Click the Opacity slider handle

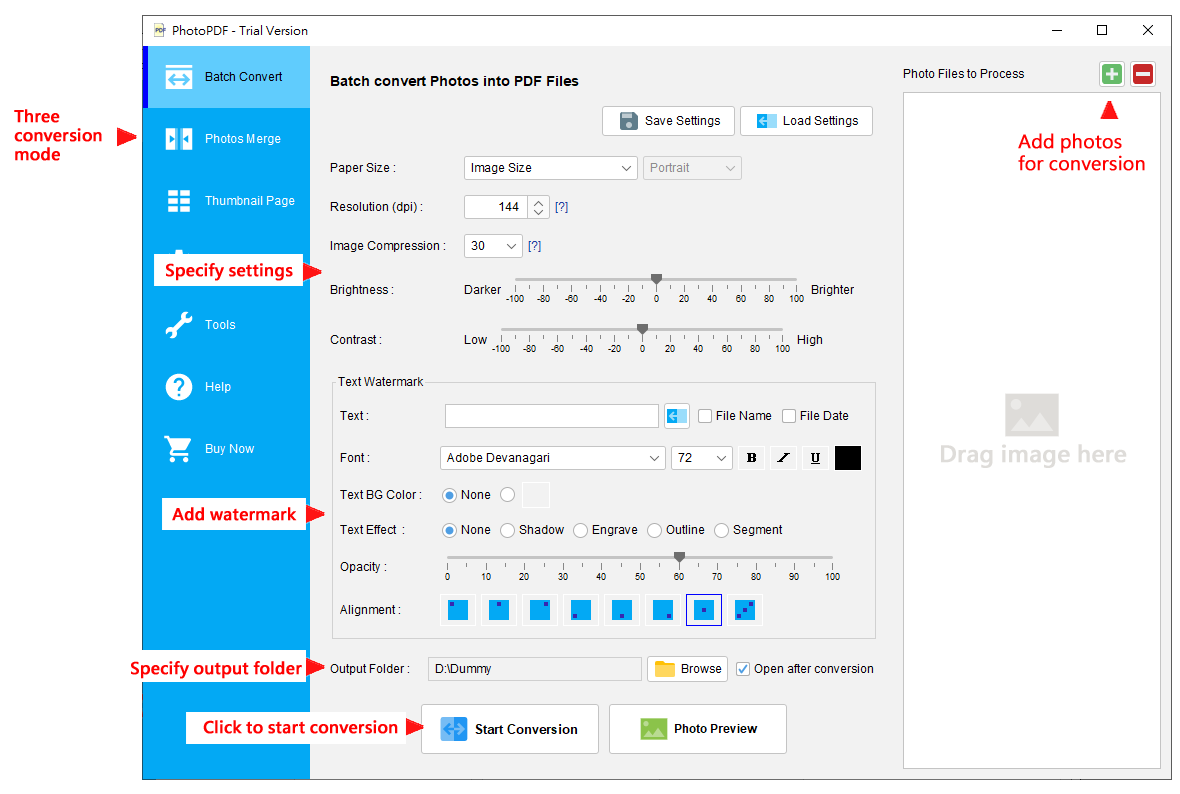(680, 557)
